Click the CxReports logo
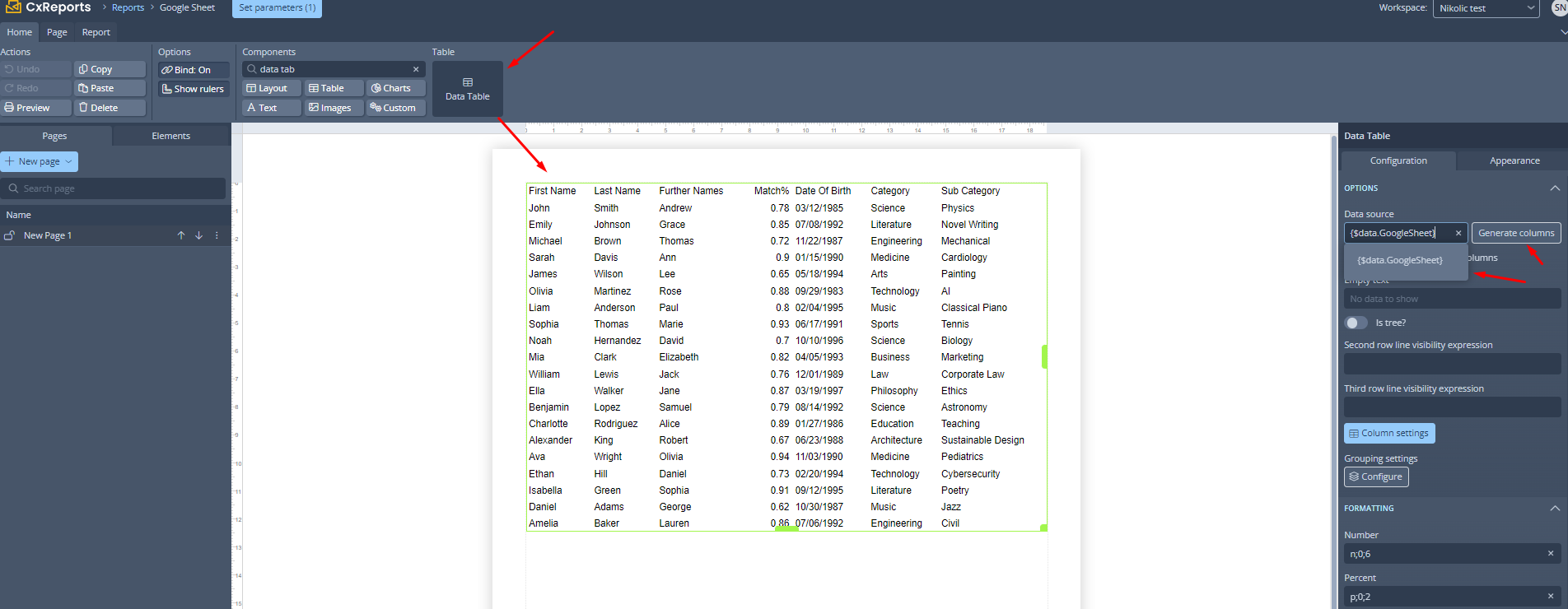This screenshot has height=609, width=1568. tap(48, 7)
